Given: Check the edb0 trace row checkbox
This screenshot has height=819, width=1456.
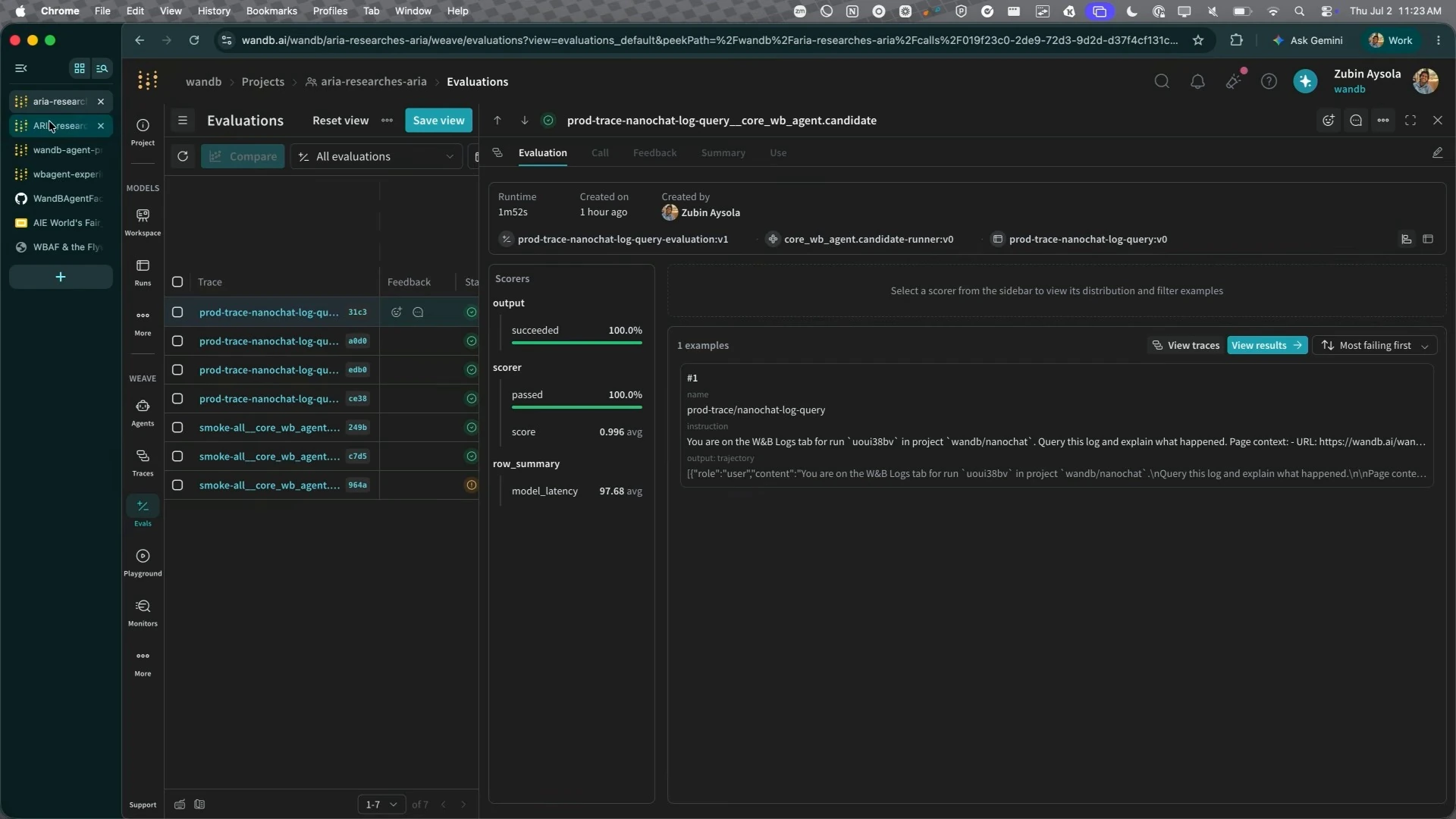Looking at the screenshot, I should (x=177, y=370).
